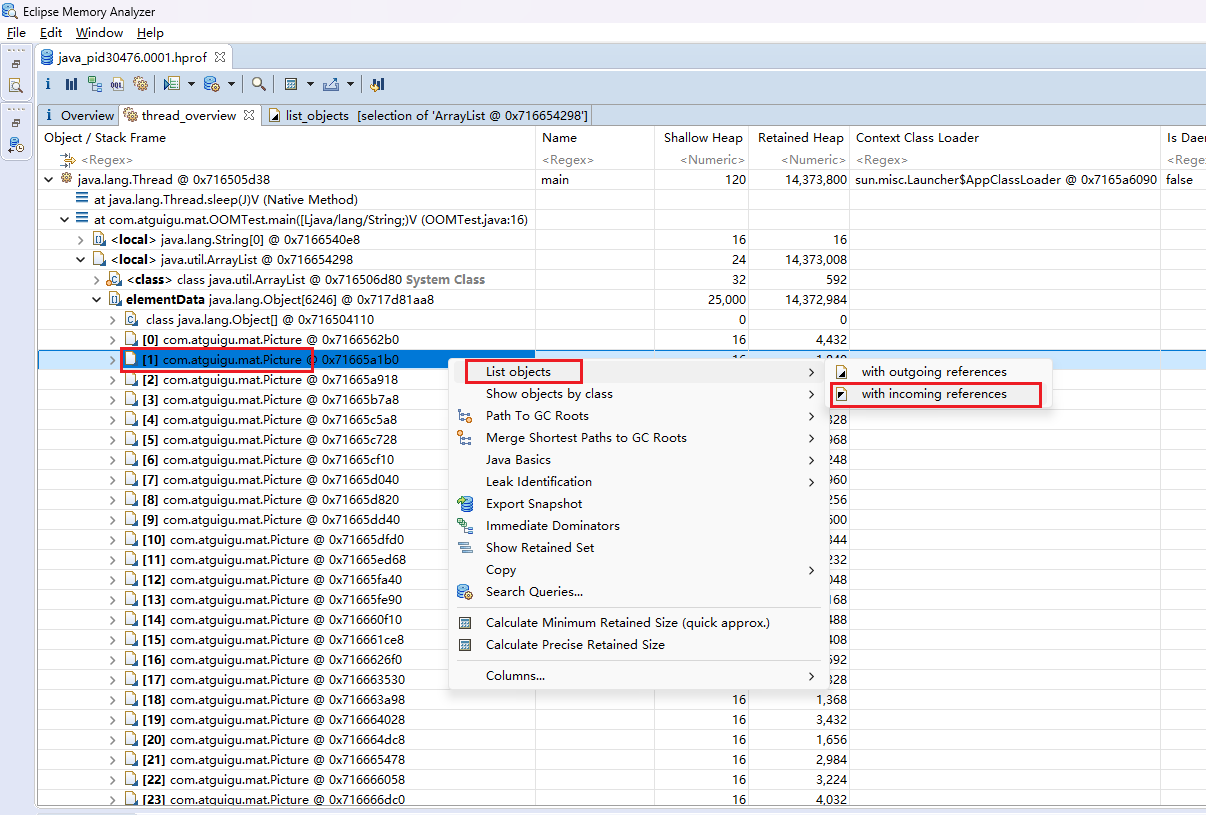Choose 'with outgoing references' submenu item
The image size is (1206, 815).
pyautogui.click(x=934, y=372)
